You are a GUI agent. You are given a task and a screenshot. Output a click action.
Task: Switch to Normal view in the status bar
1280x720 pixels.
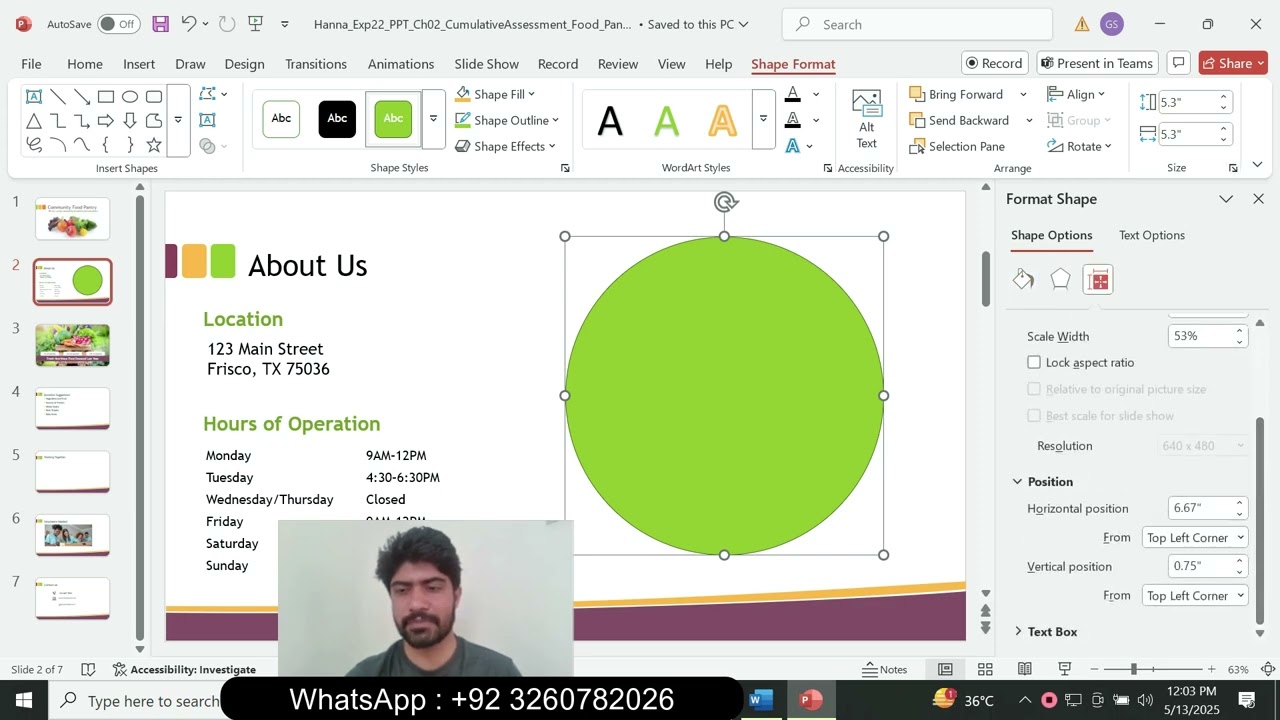coord(945,669)
